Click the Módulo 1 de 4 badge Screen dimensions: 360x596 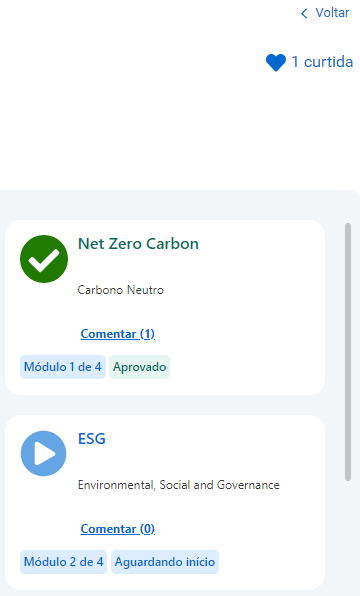[63, 367]
